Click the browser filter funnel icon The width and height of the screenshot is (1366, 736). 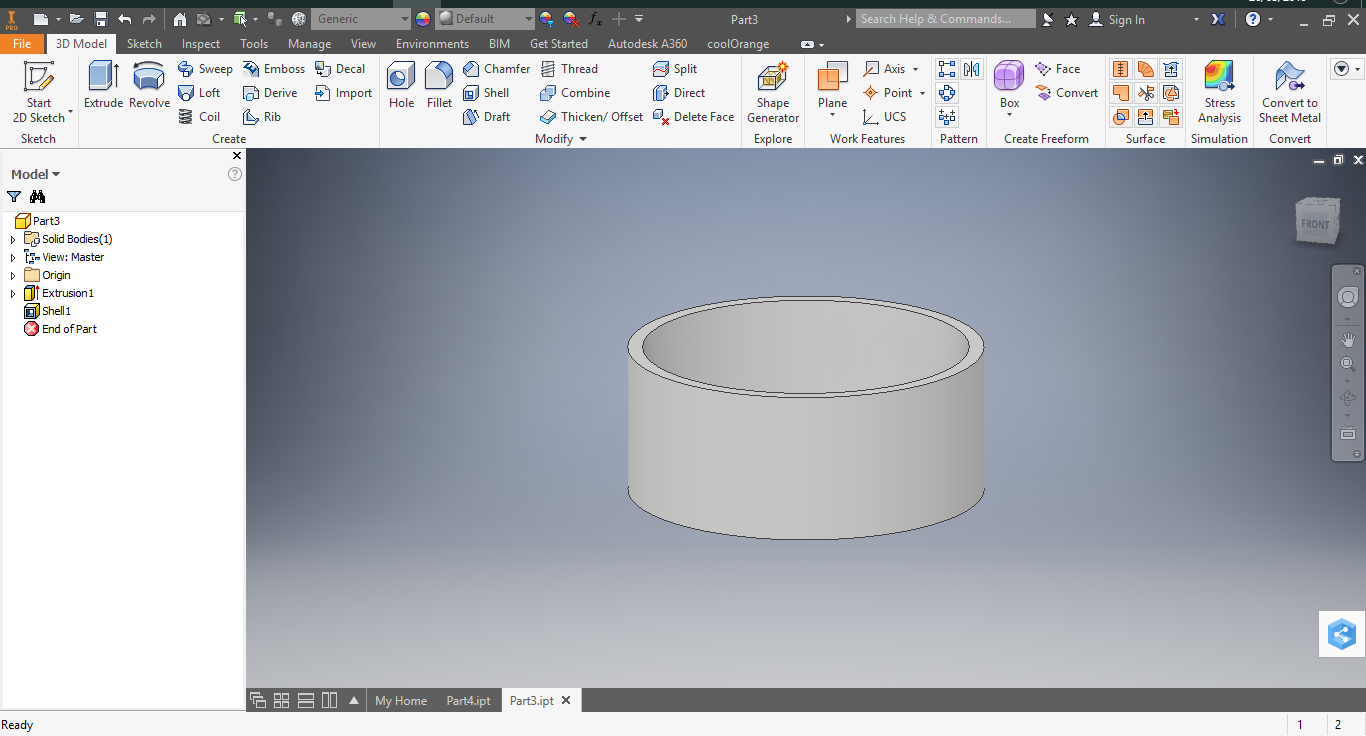point(14,197)
